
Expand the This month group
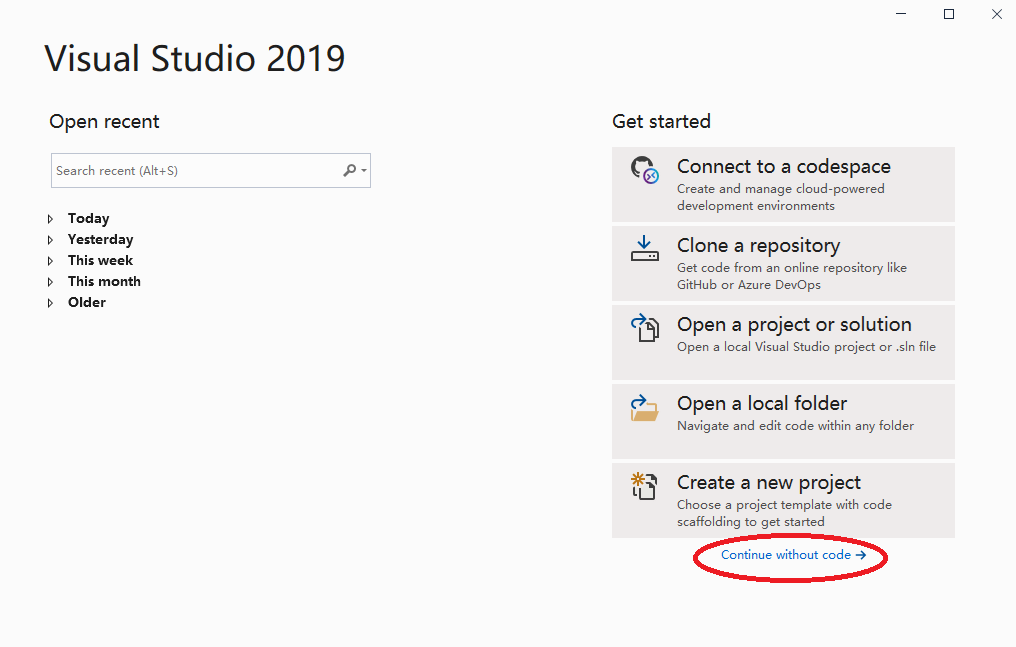coord(51,282)
